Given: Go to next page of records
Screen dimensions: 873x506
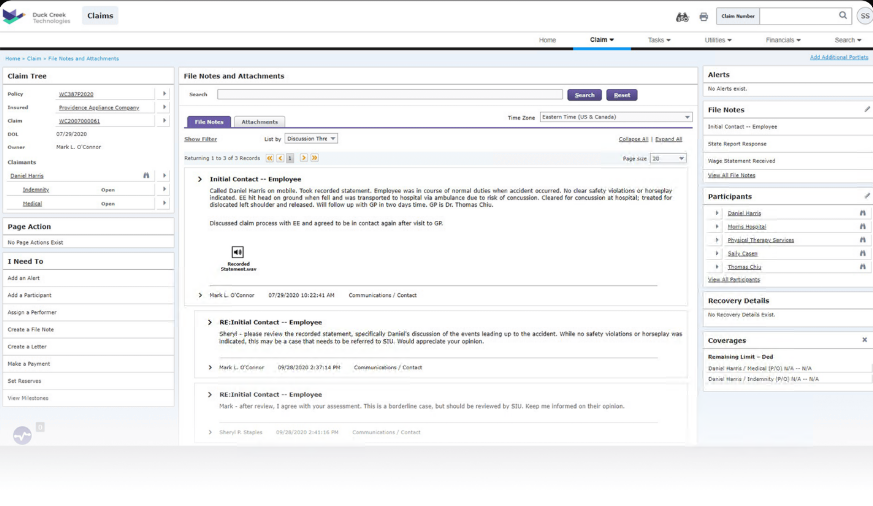Looking at the screenshot, I should (303, 158).
